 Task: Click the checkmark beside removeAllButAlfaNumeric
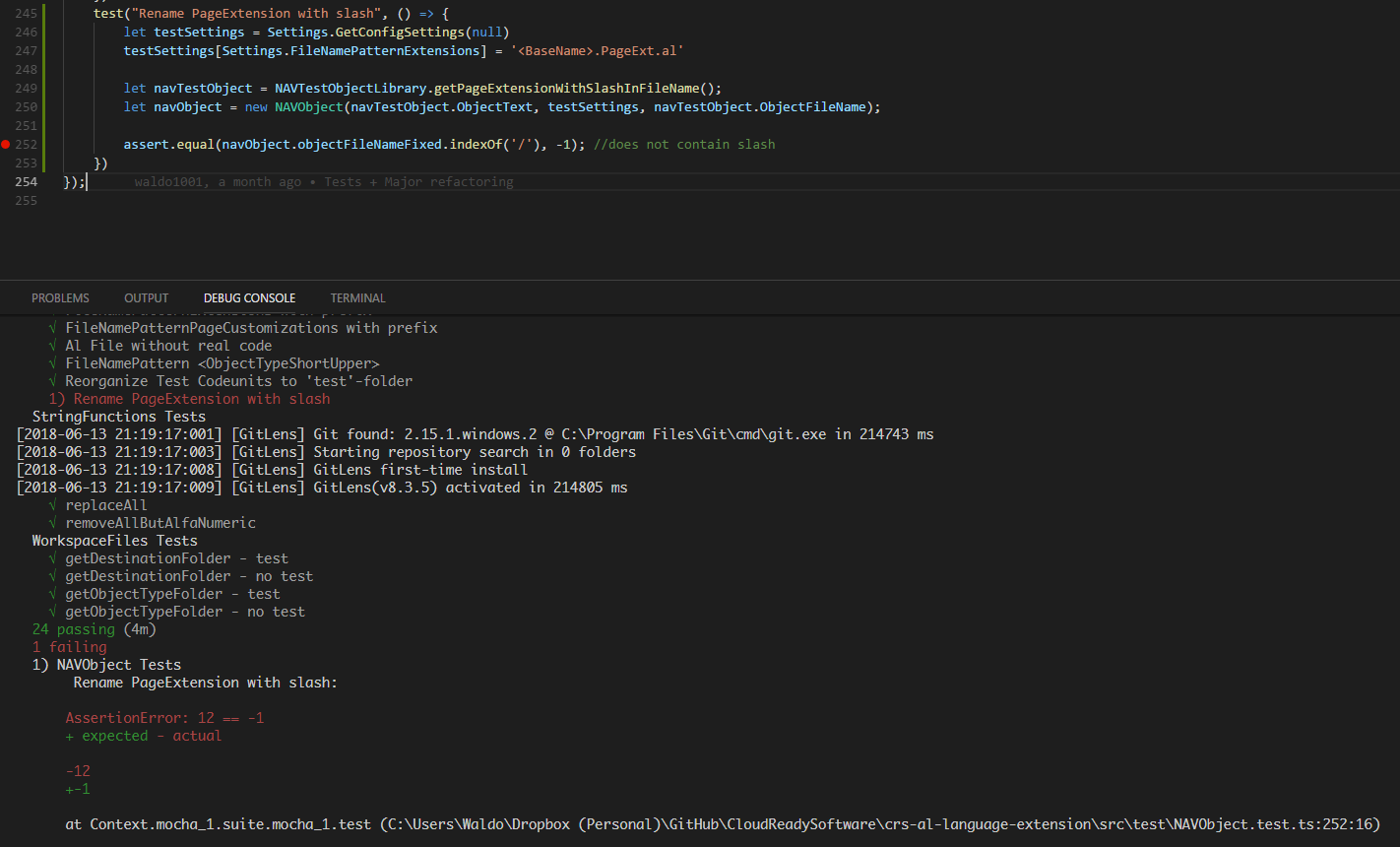point(51,522)
